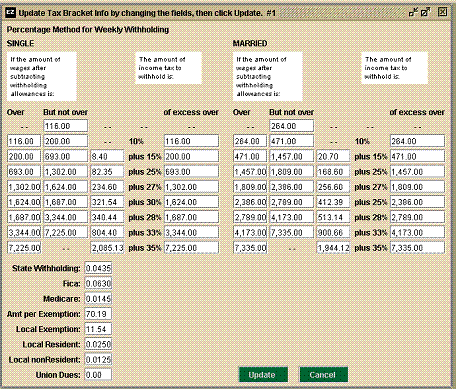456x389 pixels.
Task: Click Single 'But not over' field showing 3,344.00
Action: point(65,217)
